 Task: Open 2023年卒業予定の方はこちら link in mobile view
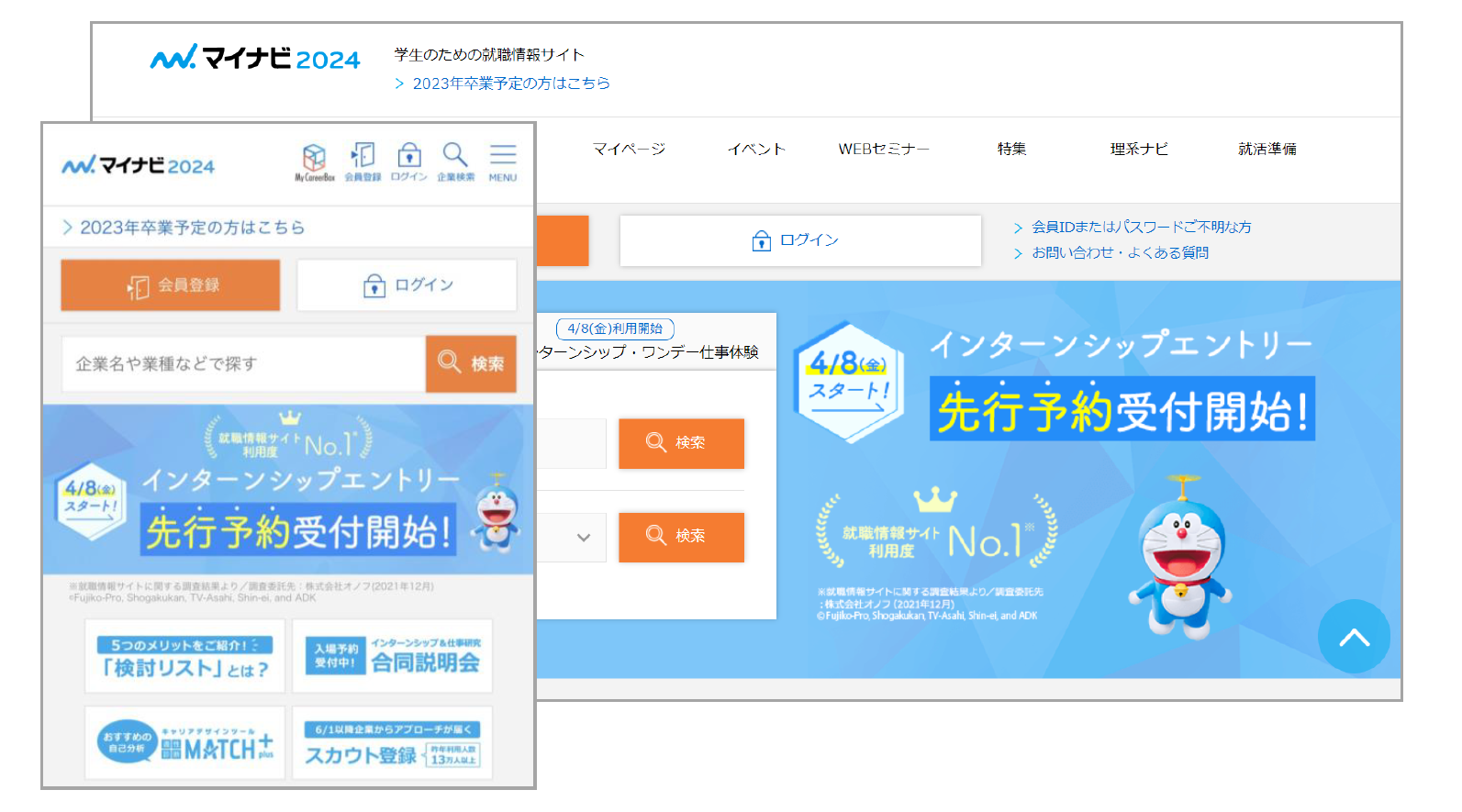click(x=184, y=228)
